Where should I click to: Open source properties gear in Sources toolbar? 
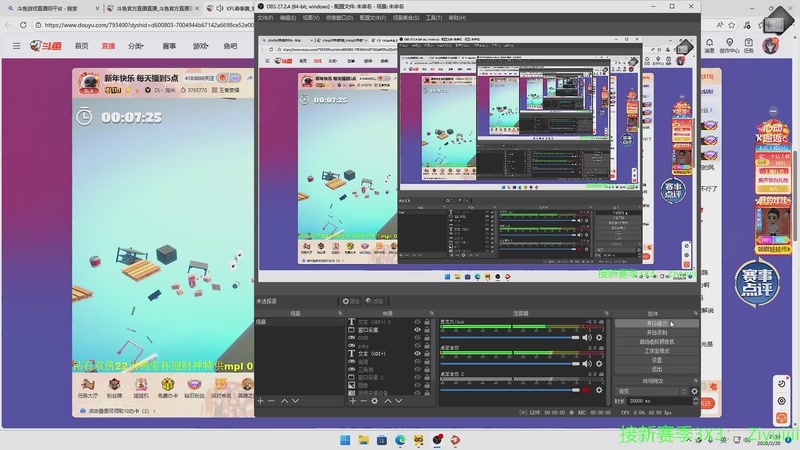[374, 401]
